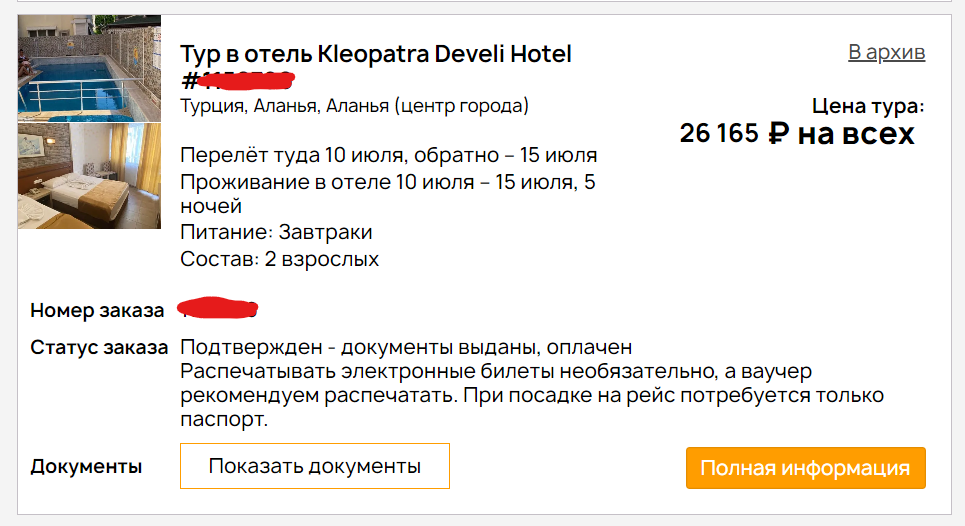Screen dimensions: 965x526
Task: Click the redacted order number value
Action: [x=217, y=308]
